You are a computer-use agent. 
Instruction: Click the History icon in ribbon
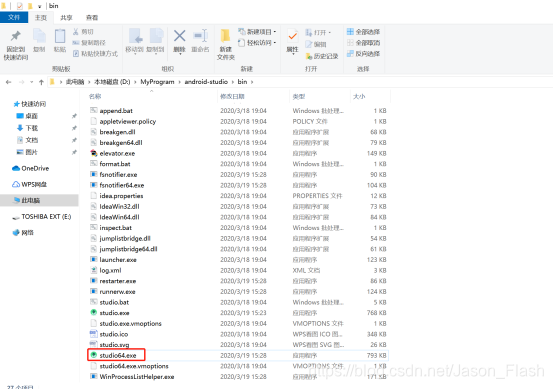coord(309,56)
